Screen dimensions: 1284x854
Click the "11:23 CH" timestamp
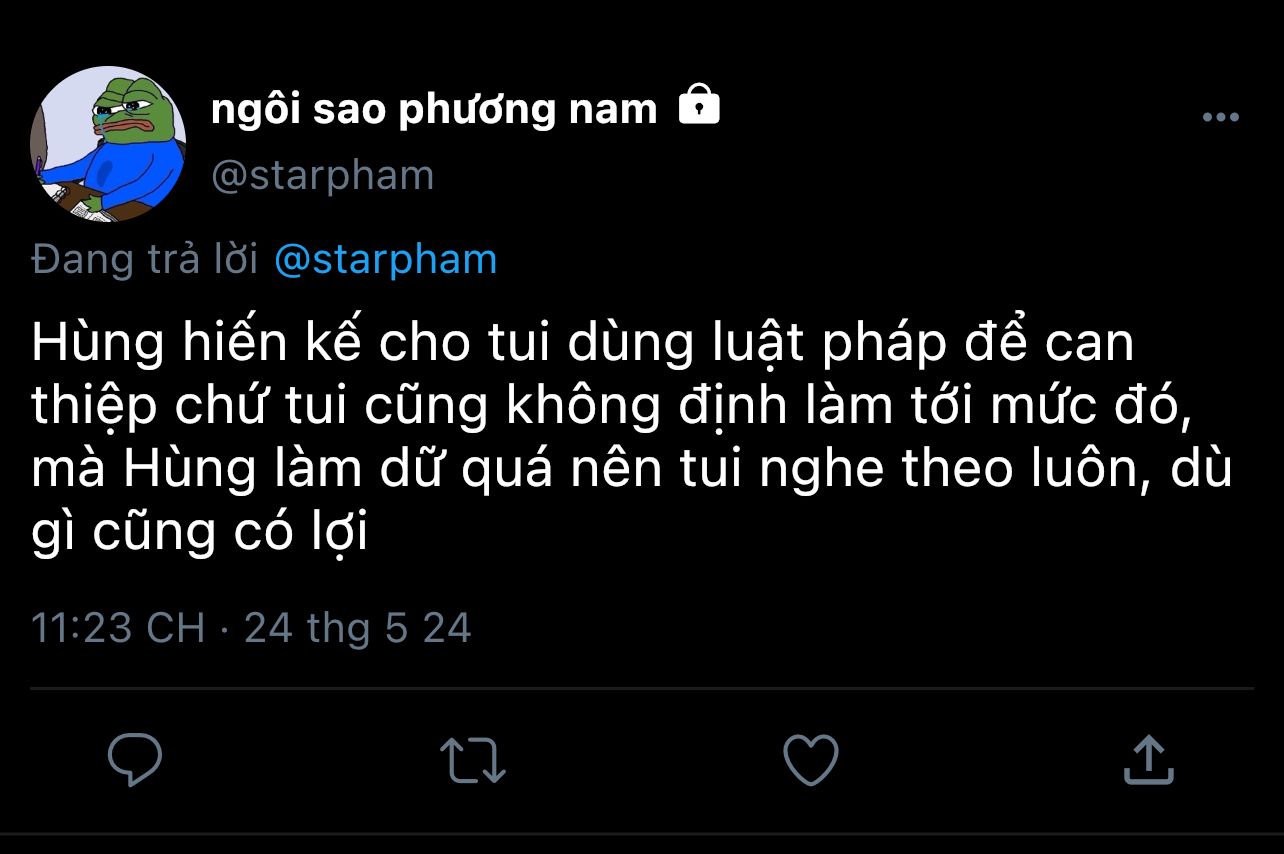[x=118, y=628]
